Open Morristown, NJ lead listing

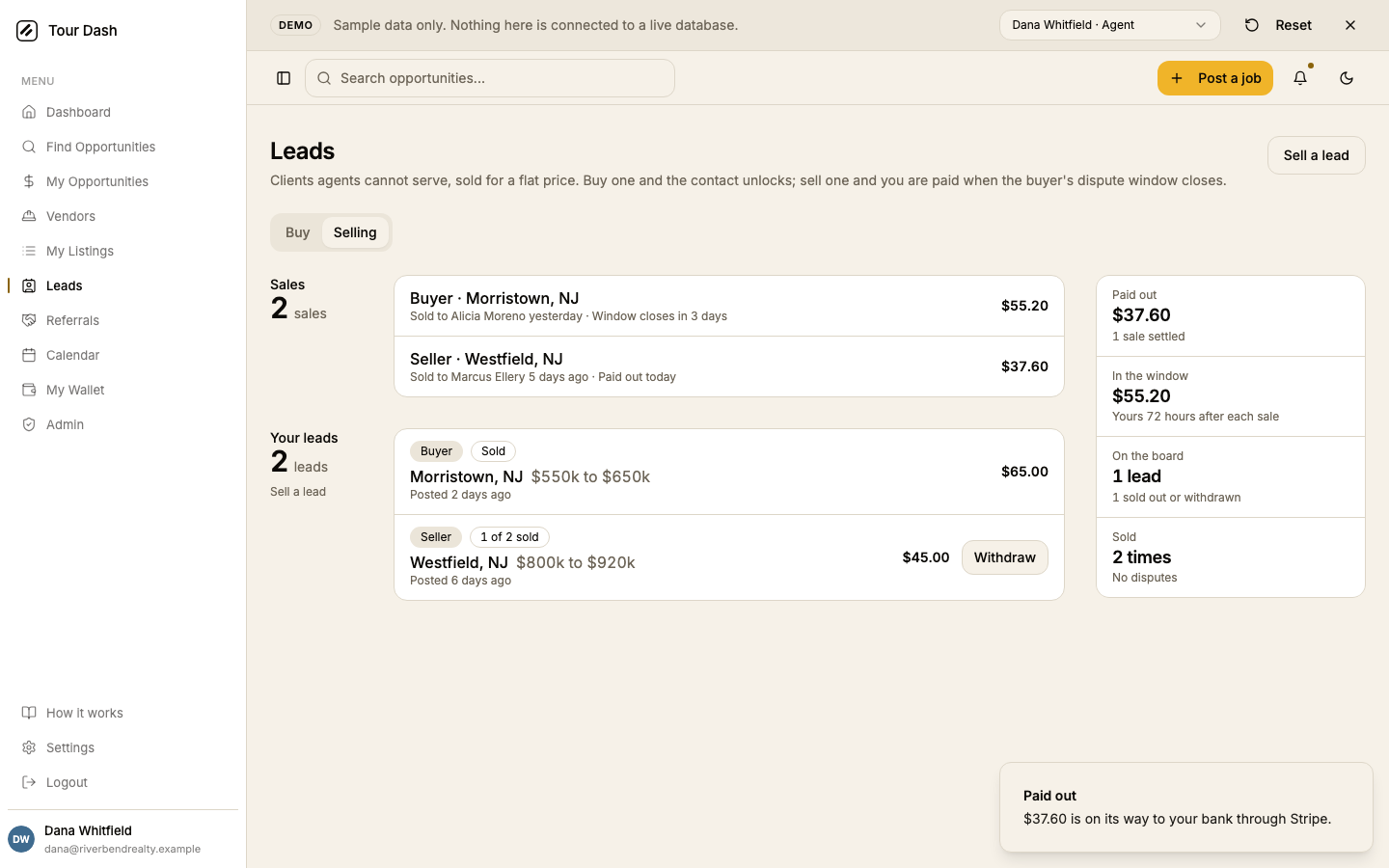tap(729, 472)
